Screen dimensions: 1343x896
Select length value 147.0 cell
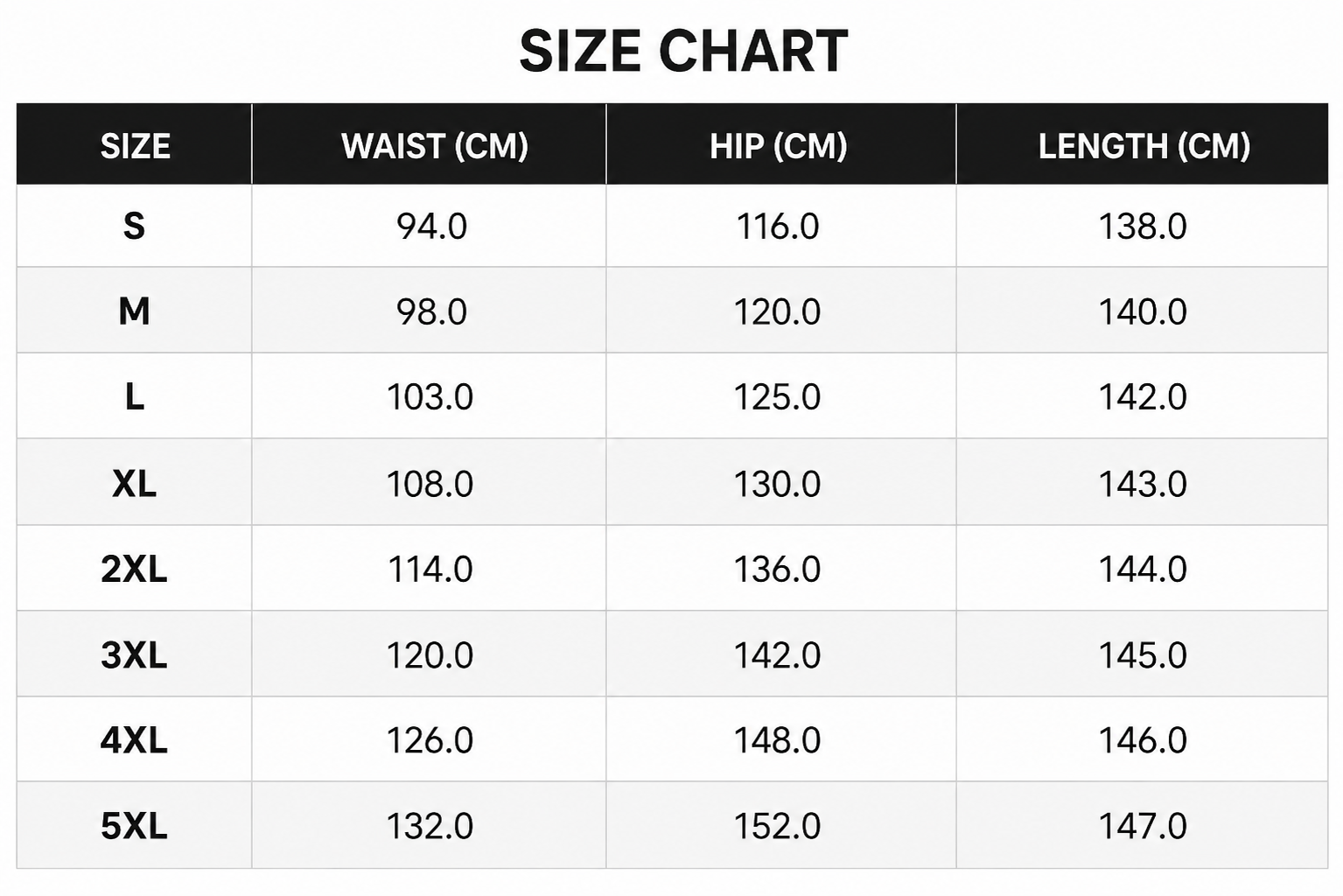[x=1143, y=826]
